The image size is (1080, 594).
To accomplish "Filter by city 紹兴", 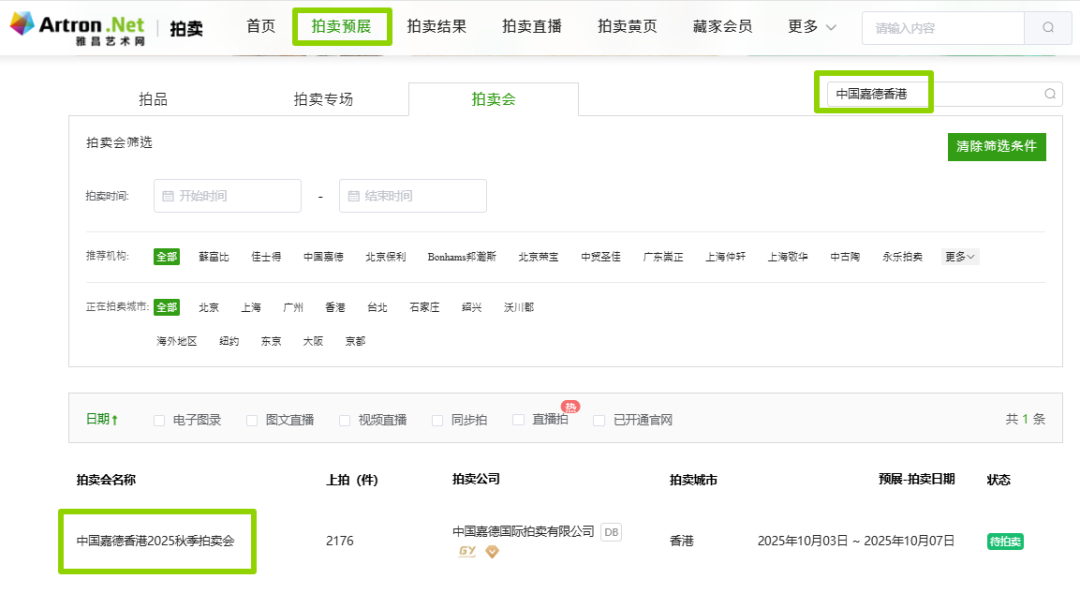I will (x=472, y=307).
